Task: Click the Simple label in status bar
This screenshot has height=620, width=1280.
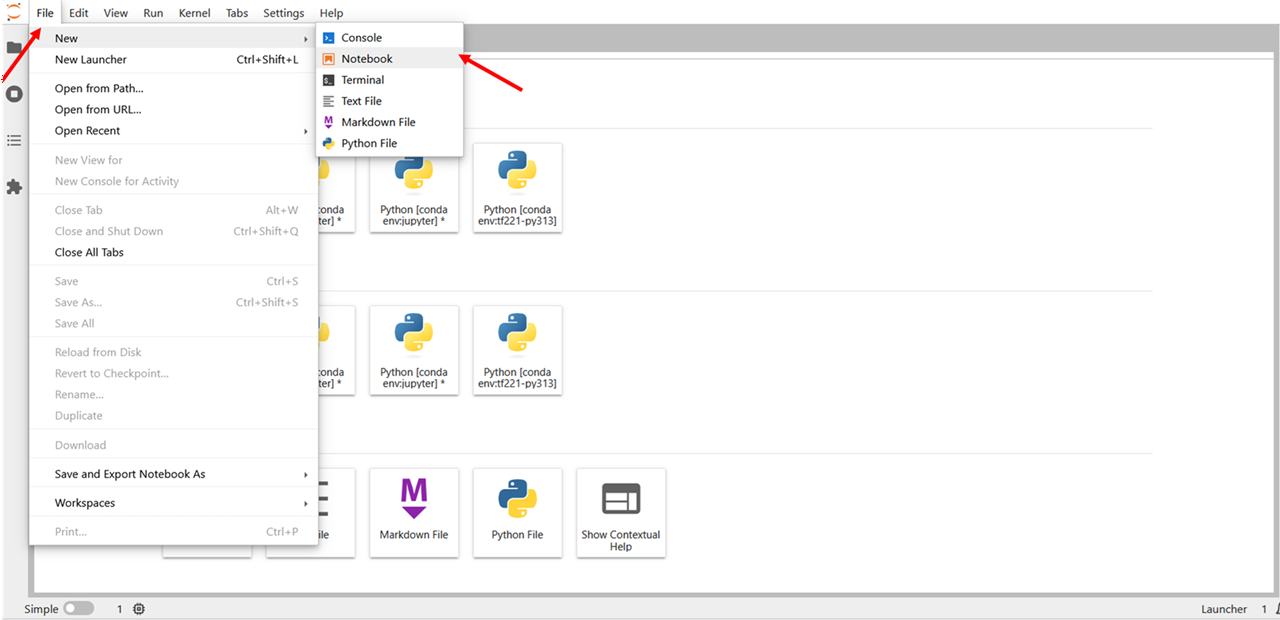Action: pyautogui.click(x=41, y=609)
